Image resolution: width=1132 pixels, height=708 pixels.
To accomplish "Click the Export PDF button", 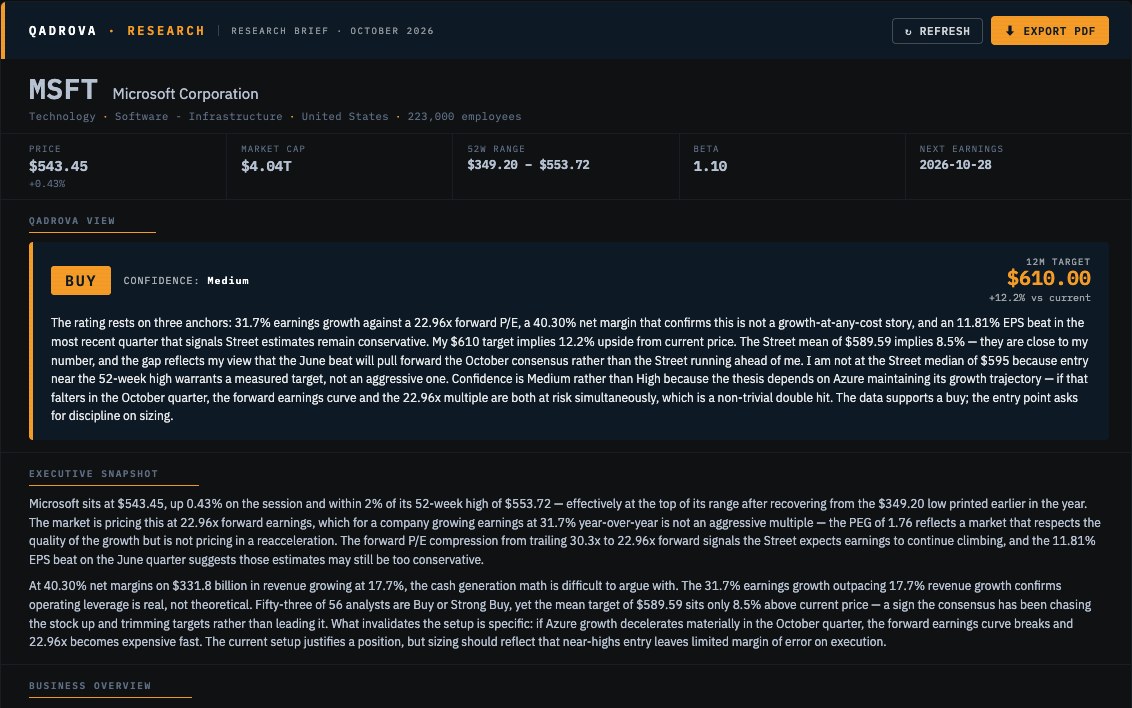I will coord(1050,31).
